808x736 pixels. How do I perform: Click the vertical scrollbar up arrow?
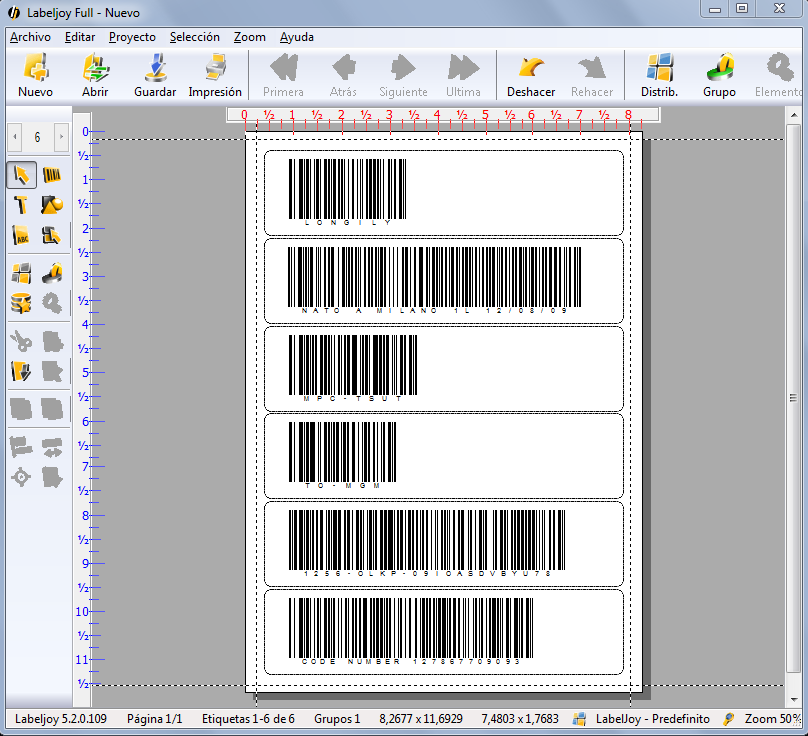[x=794, y=115]
